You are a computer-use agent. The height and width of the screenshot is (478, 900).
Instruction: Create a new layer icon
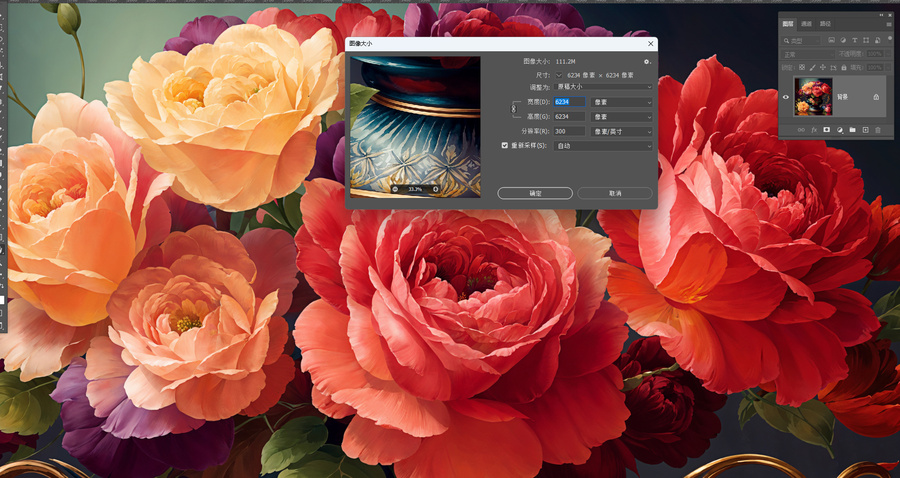coord(866,130)
